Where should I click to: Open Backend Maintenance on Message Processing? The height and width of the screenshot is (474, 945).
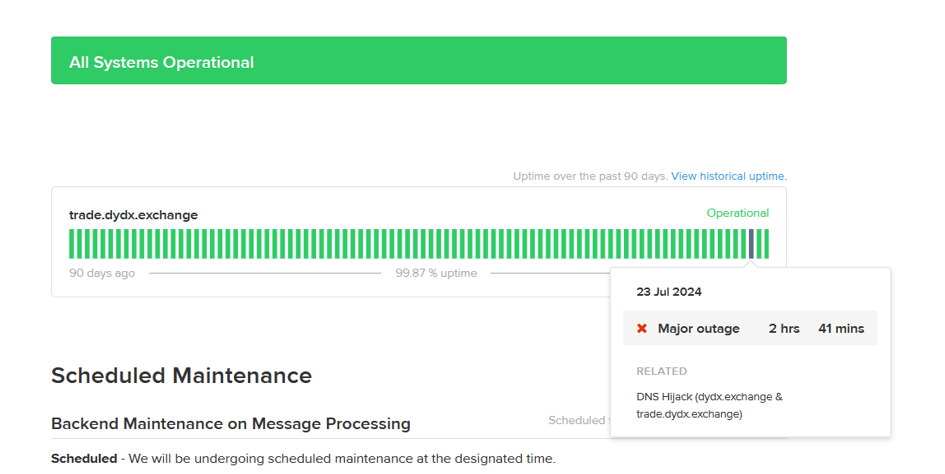pos(231,423)
